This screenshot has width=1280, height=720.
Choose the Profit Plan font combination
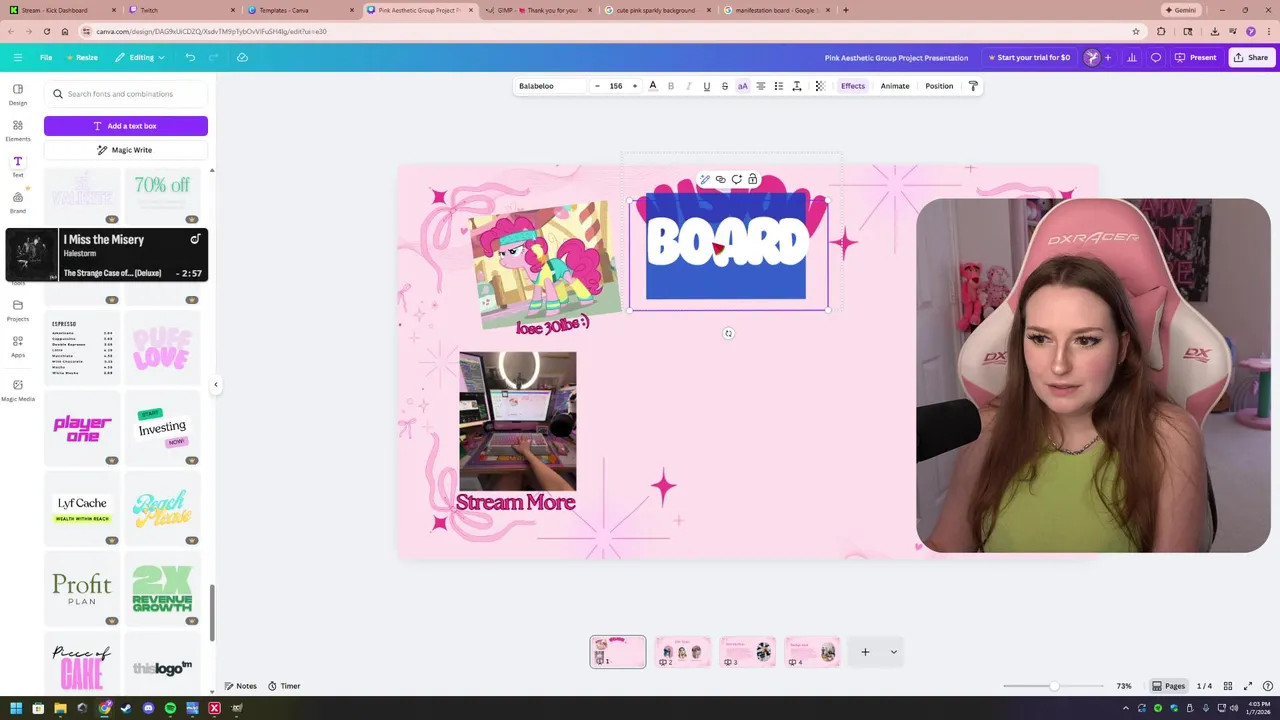tap(82, 588)
